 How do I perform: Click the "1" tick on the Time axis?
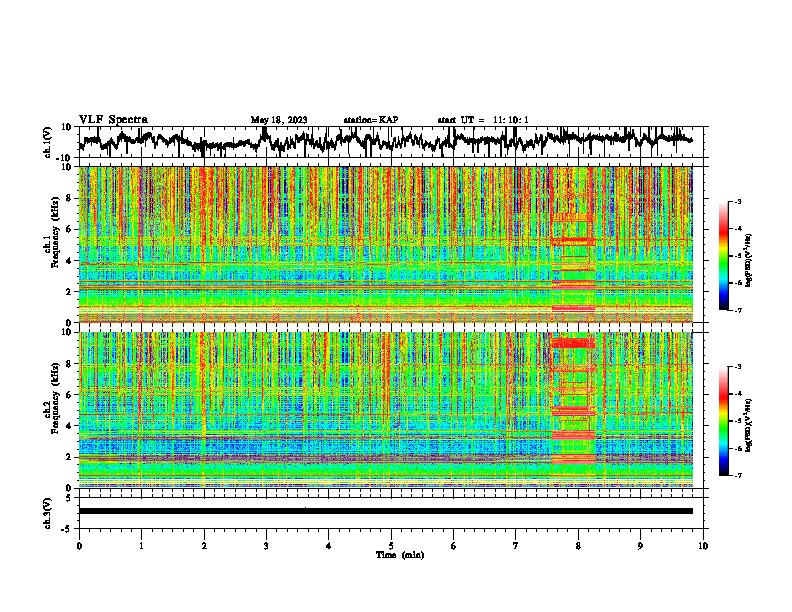(141, 546)
